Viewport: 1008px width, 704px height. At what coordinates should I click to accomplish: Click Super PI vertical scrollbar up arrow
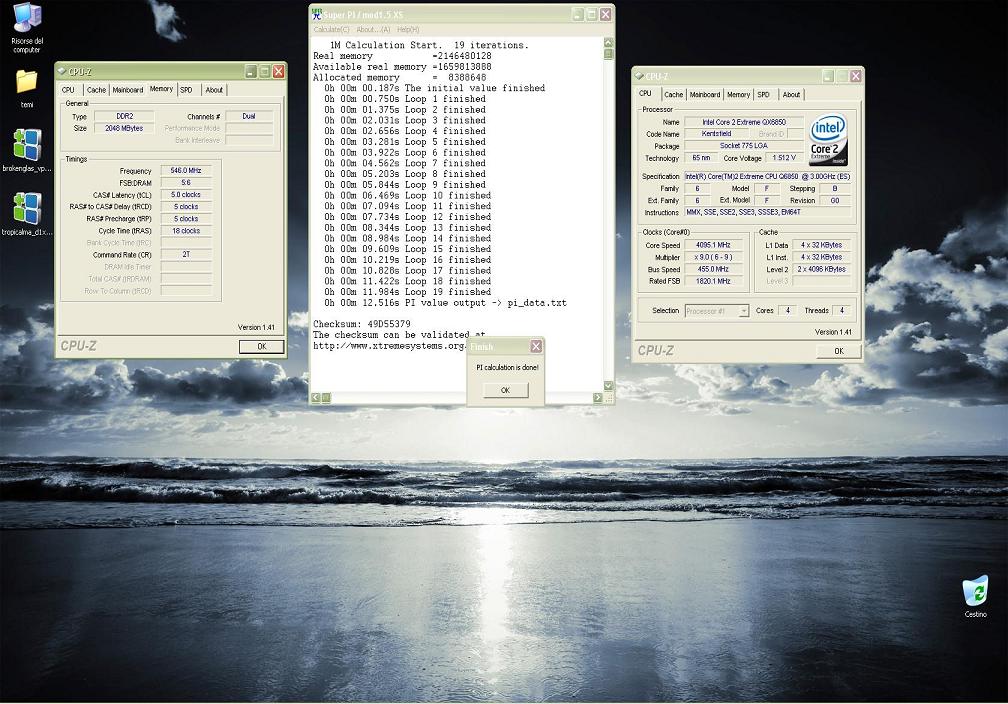click(x=608, y=42)
